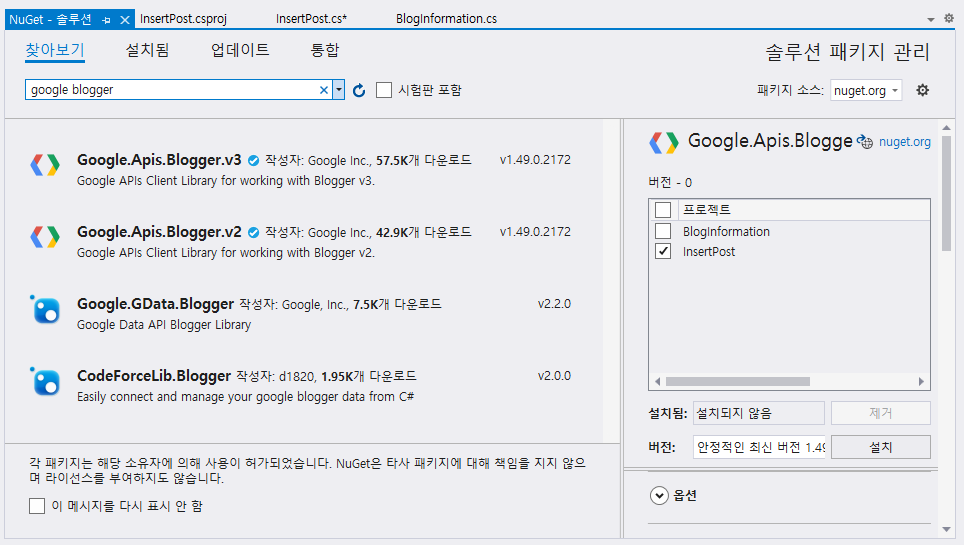
Task: Click the horizontal scrollbar thumb in project list
Action: pyautogui.click(x=738, y=381)
